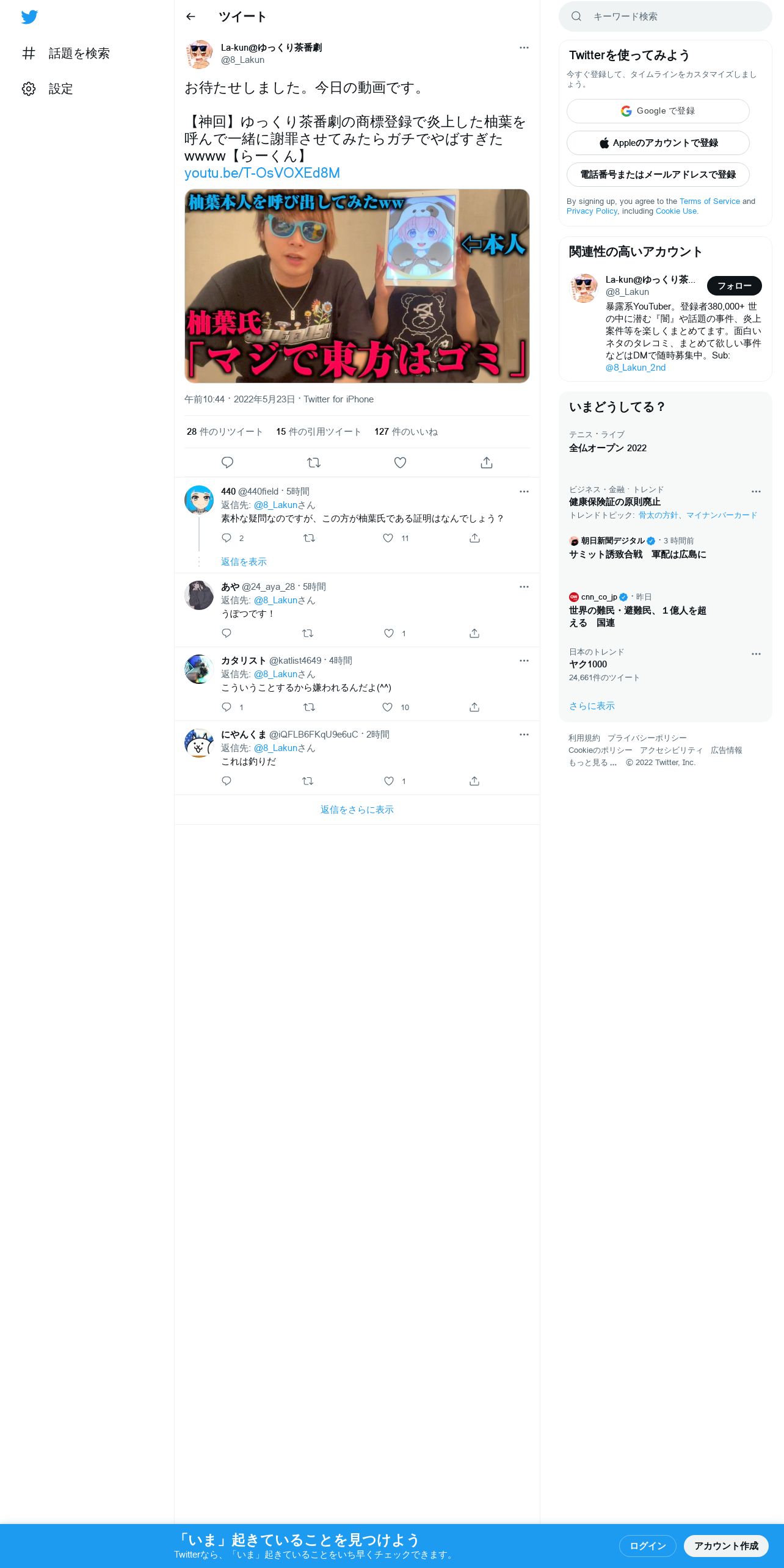Like the main tweet with heart icon
This screenshot has width=784, height=1568.
[x=400, y=463]
